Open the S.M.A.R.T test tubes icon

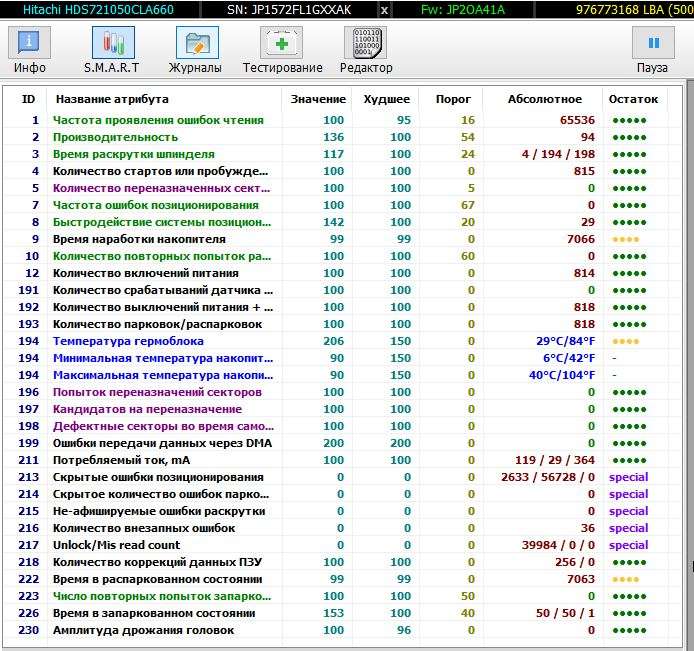point(113,42)
